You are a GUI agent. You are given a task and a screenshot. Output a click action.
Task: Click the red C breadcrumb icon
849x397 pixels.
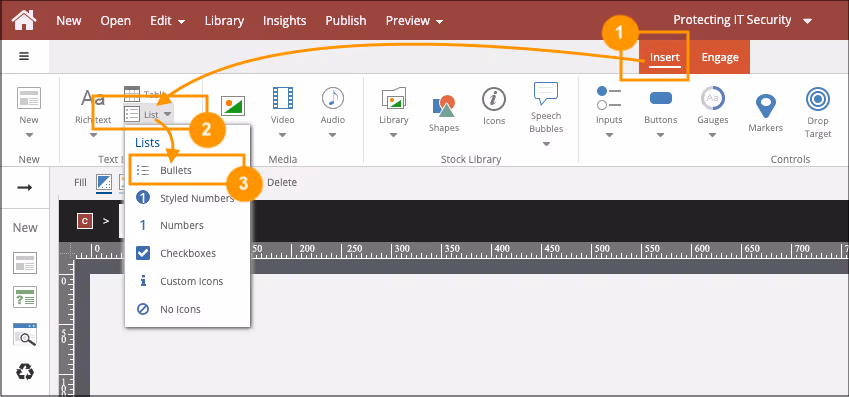[x=84, y=221]
